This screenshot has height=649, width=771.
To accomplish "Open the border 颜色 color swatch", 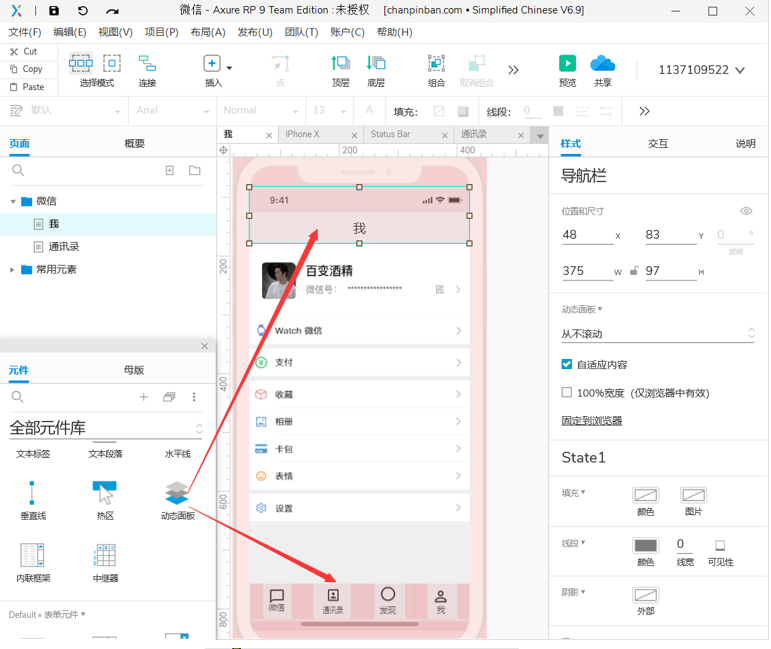I will (645, 545).
